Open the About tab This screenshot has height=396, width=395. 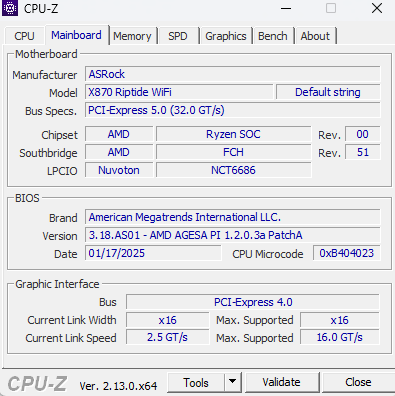[x=315, y=36]
